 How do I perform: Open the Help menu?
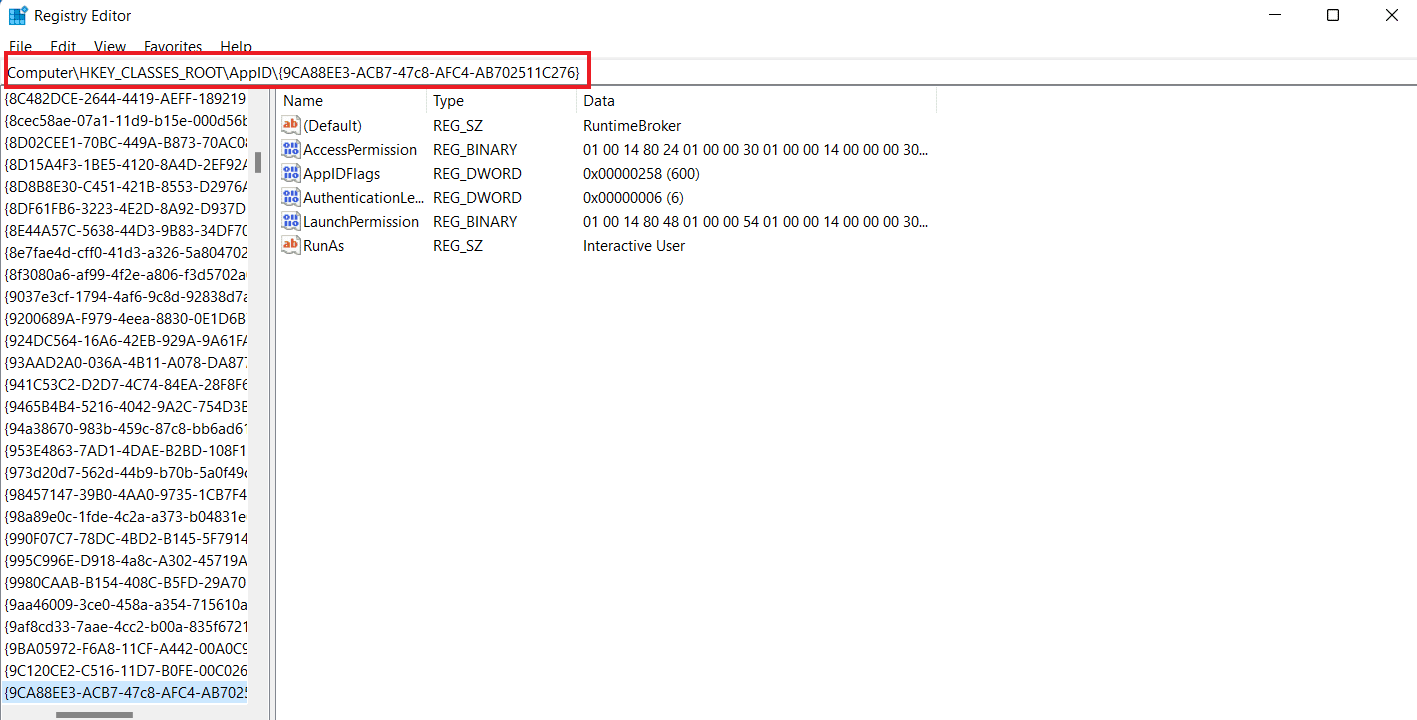click(236, 47)
